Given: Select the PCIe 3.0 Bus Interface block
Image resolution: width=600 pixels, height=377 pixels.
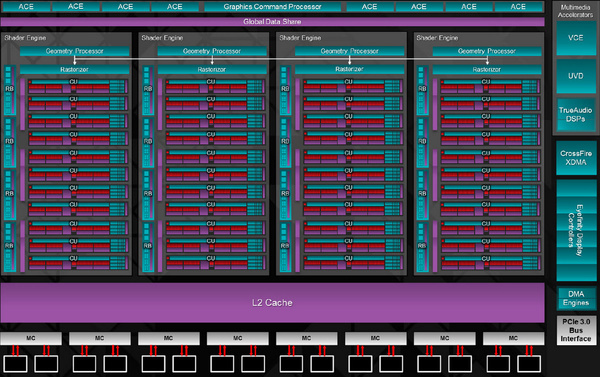Looking at the screenshot, I should pos(576,330).
